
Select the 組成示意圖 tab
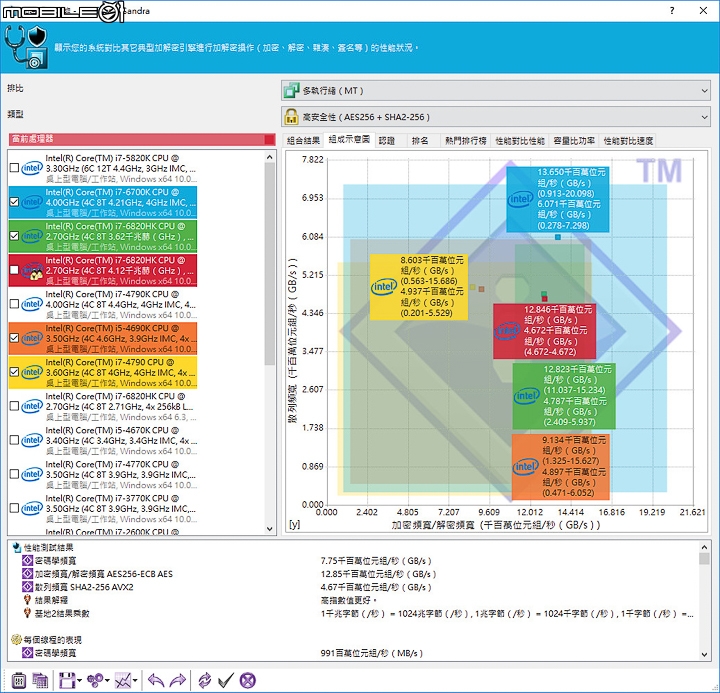click(349, 140)
